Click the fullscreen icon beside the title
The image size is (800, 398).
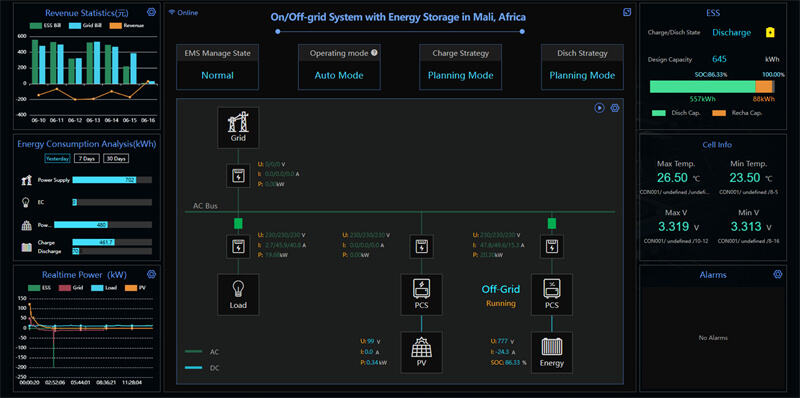pos(627,12)
